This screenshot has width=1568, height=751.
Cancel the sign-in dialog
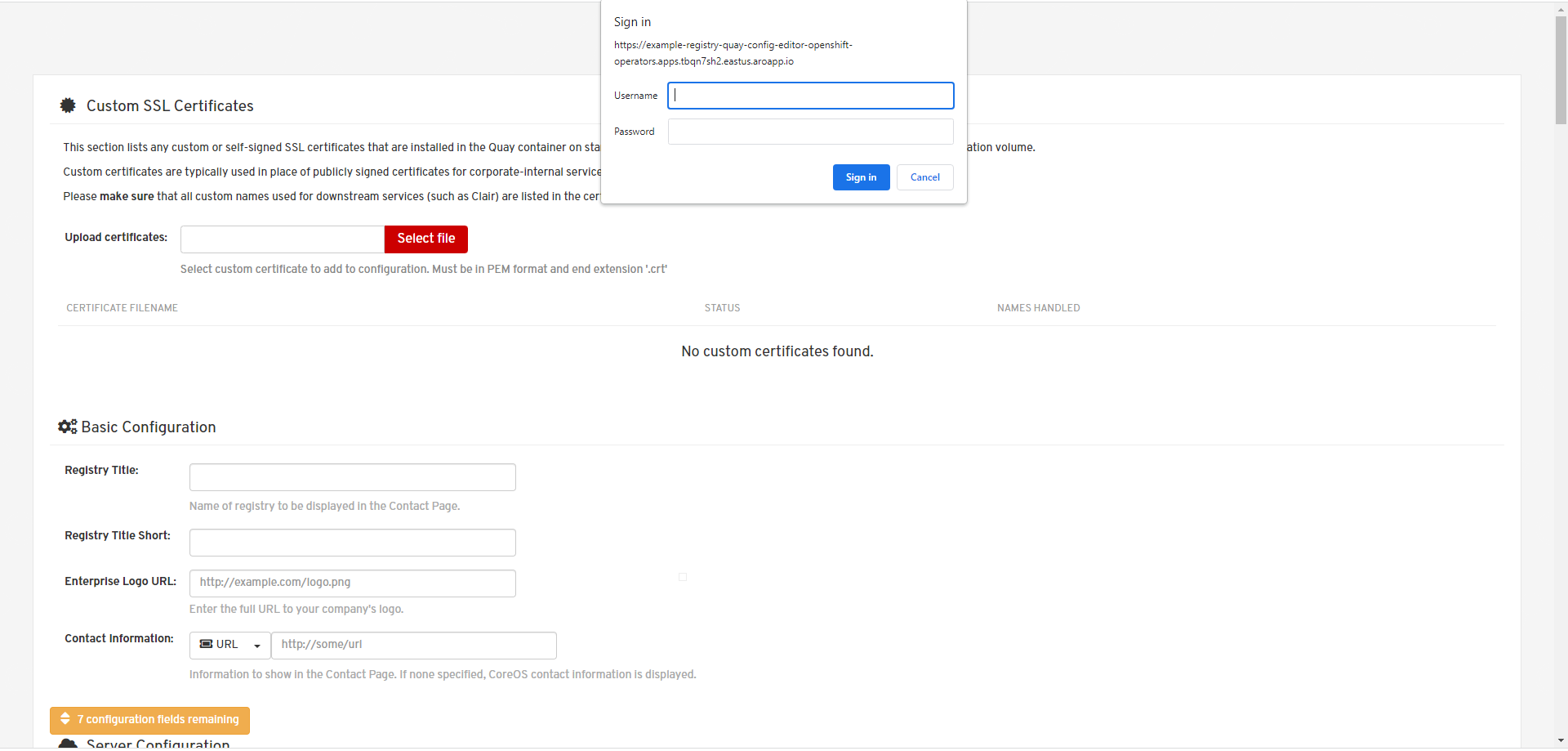click(924, 177)
